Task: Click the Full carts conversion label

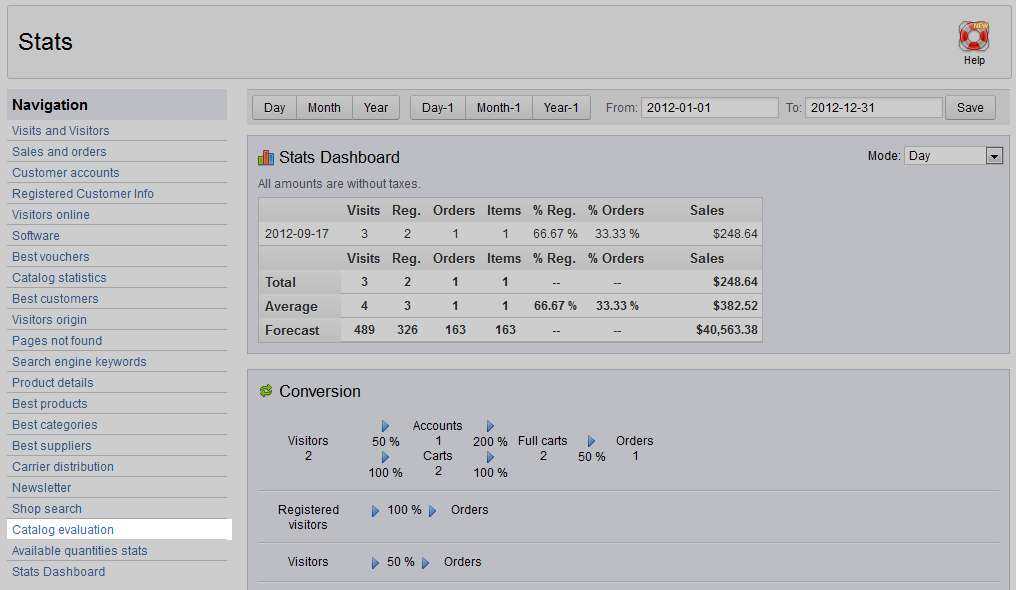Action: pos(542,441)
